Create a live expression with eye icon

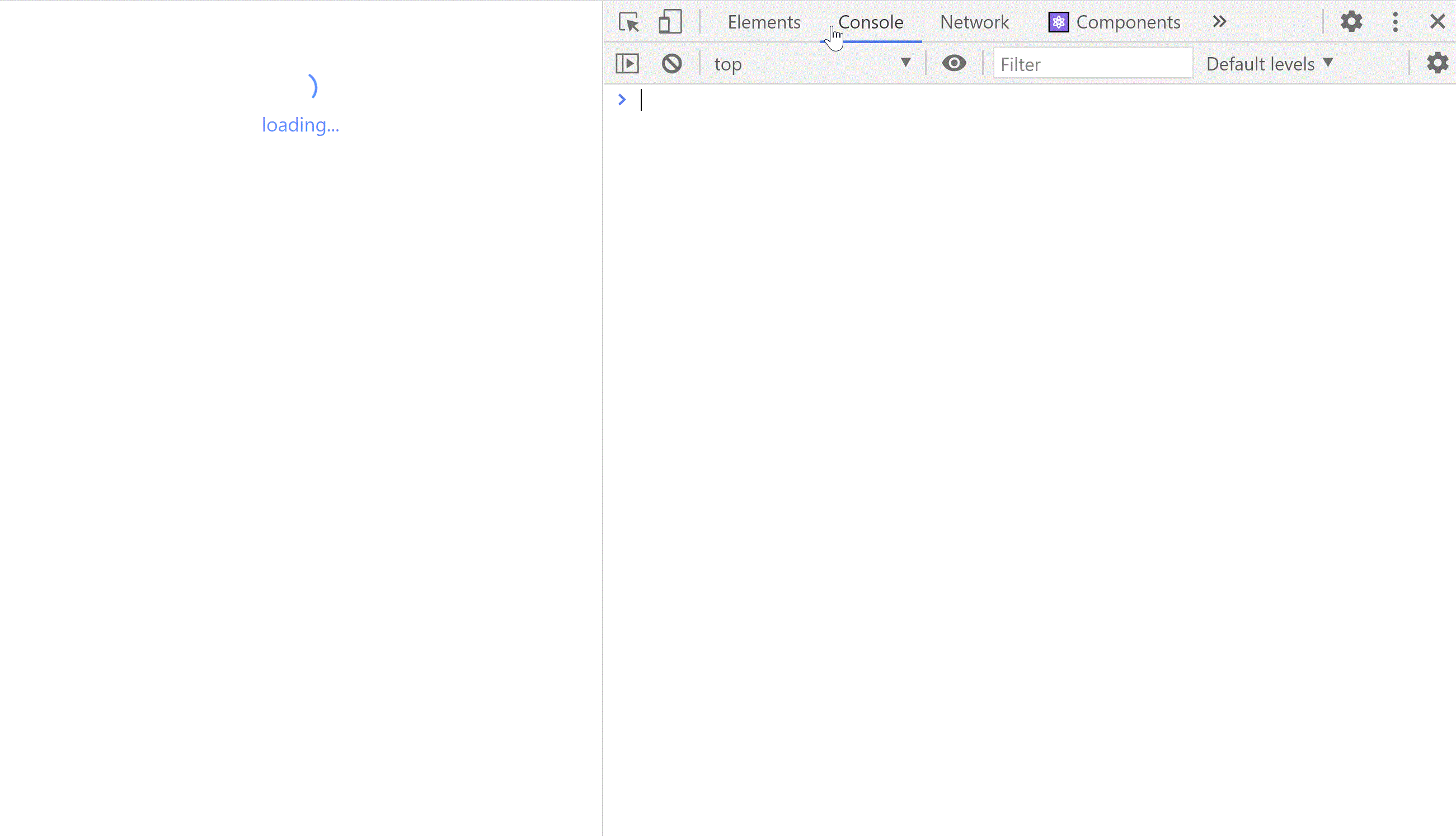pyautogui.click(x=954, y=63)
